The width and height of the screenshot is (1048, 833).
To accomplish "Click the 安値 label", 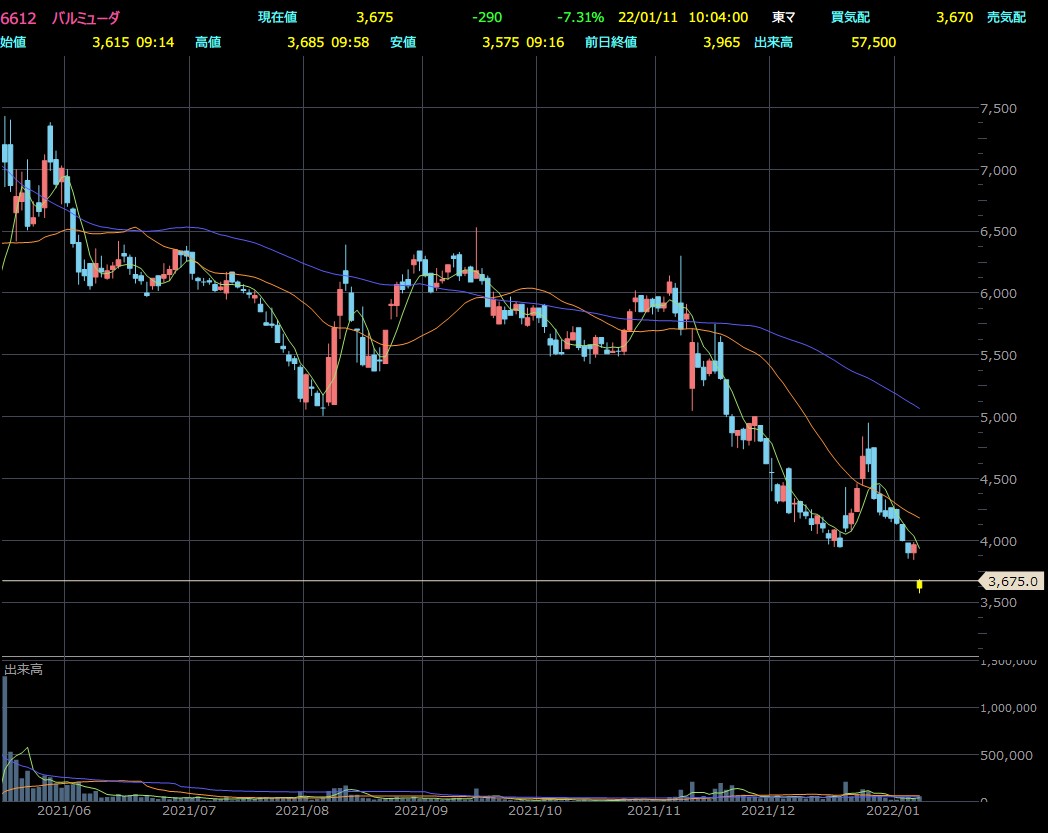I will pos(403,42).
